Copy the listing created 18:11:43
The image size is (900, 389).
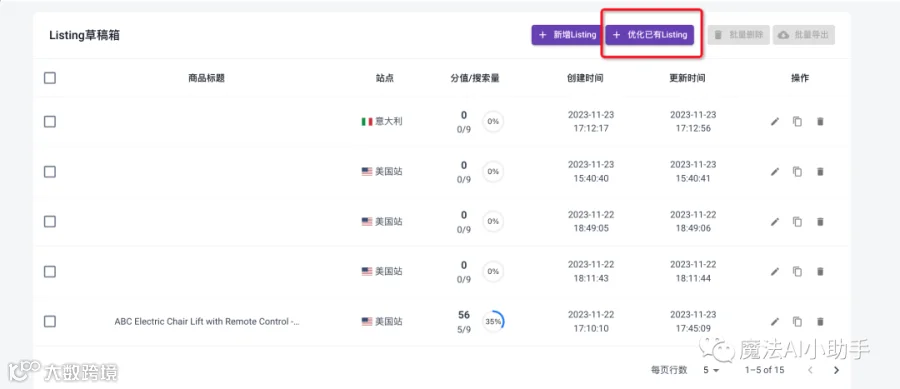coord(797,271)
